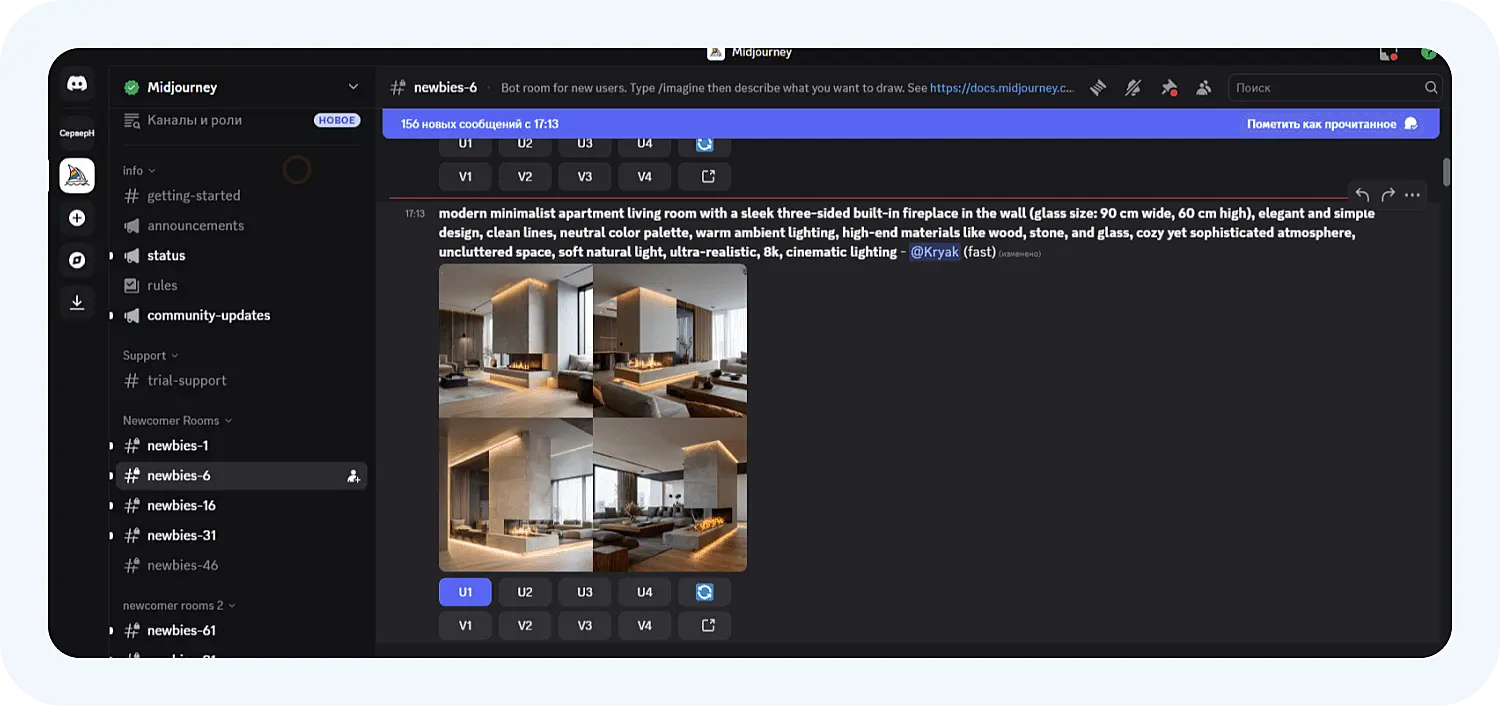
Task: Open the announcements channel
Action: 195,226
